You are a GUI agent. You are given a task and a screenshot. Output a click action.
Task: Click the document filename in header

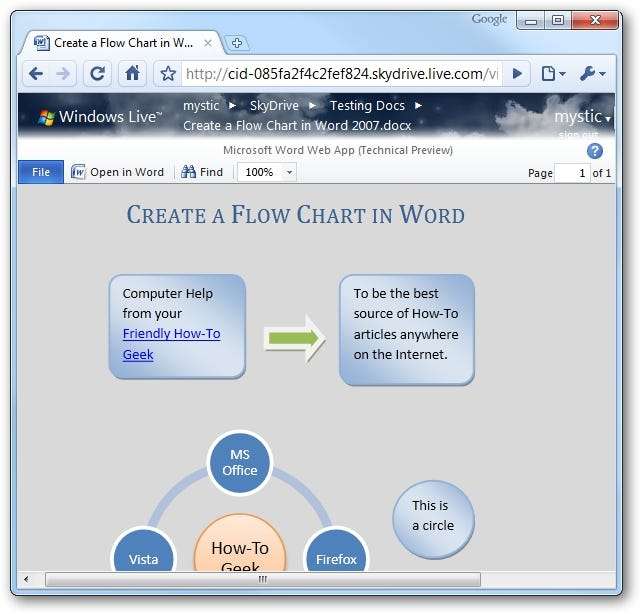[297, 126]
